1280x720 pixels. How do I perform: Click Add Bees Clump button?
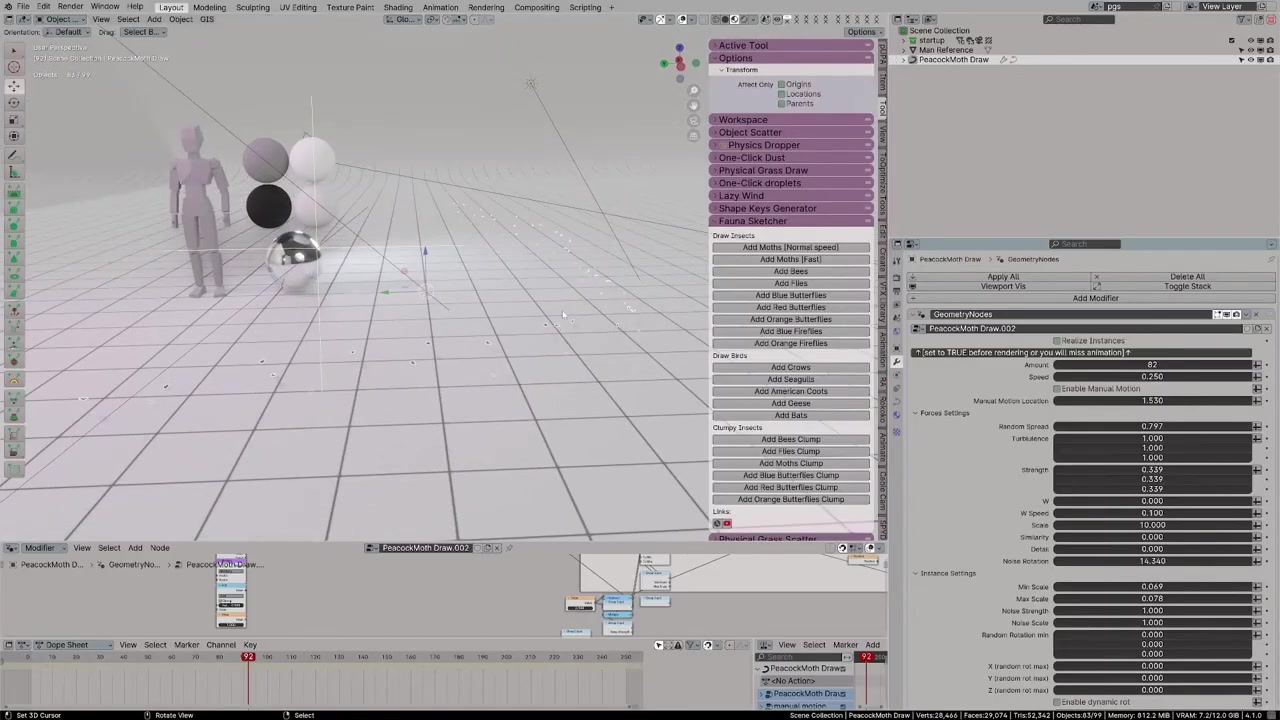coord(791,439)
